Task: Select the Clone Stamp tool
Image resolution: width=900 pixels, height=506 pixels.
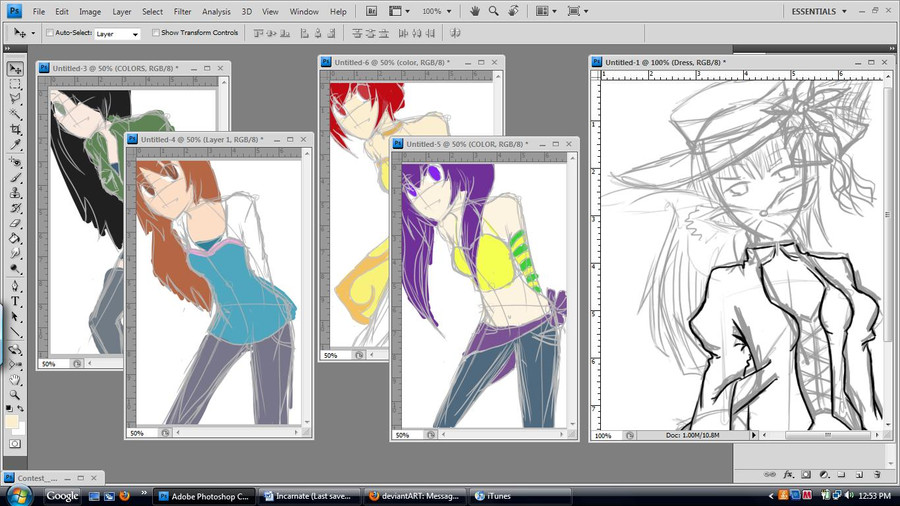Action: (15, 193)
